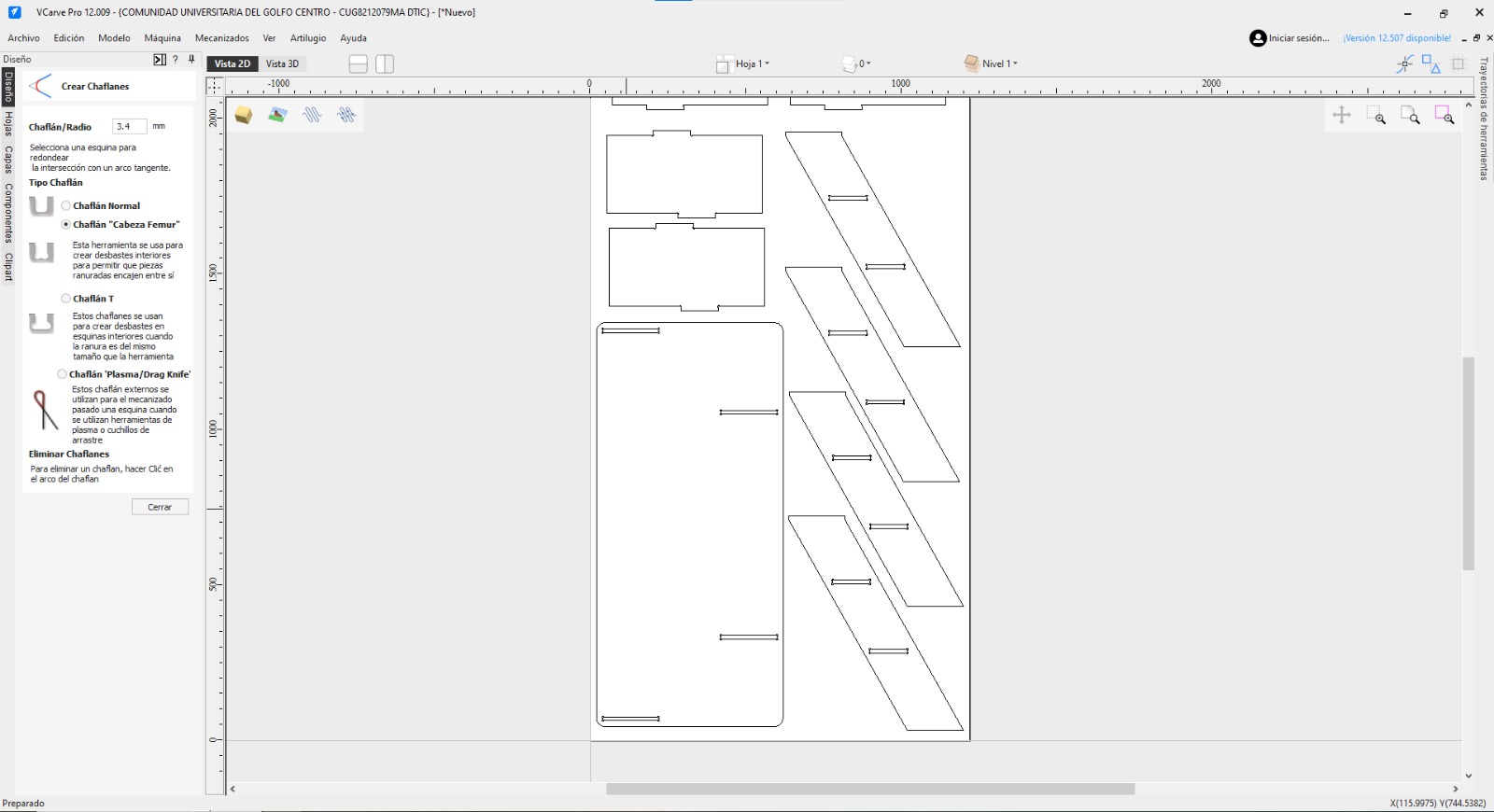The width and height of the screenshot is (1494, 812).
Task: Click the user account avatar icon
Action: [x=1258, y=38]
